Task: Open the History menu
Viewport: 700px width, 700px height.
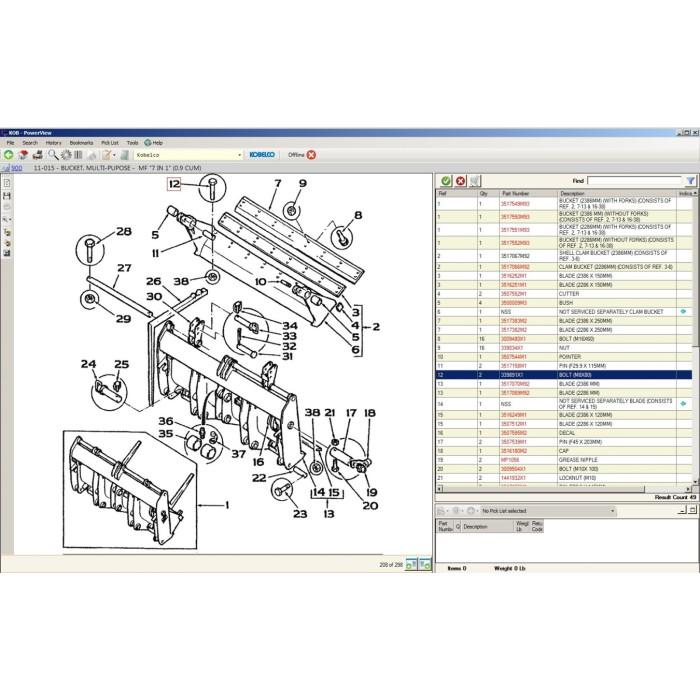Action: tap(54, 143)
